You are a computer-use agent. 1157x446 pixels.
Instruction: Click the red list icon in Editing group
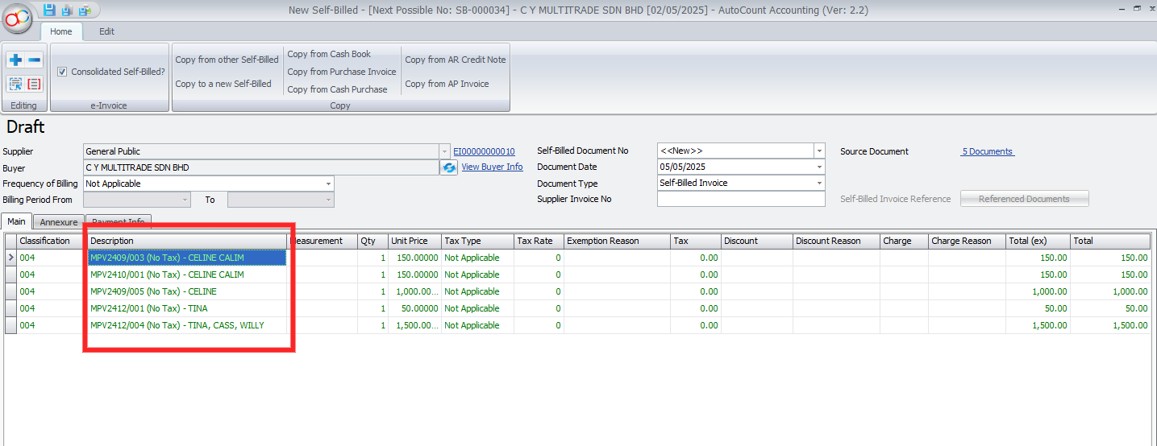[34, 84]
